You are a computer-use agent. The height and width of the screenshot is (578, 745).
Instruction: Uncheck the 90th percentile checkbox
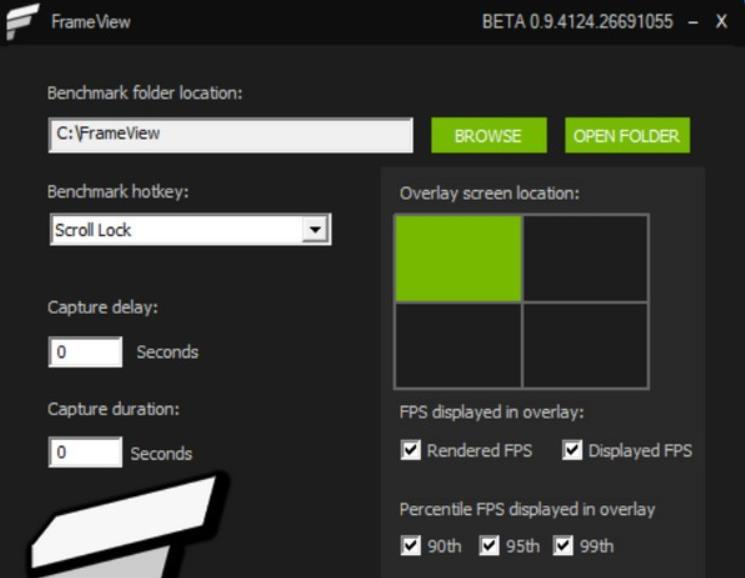(x=411, y=546)
